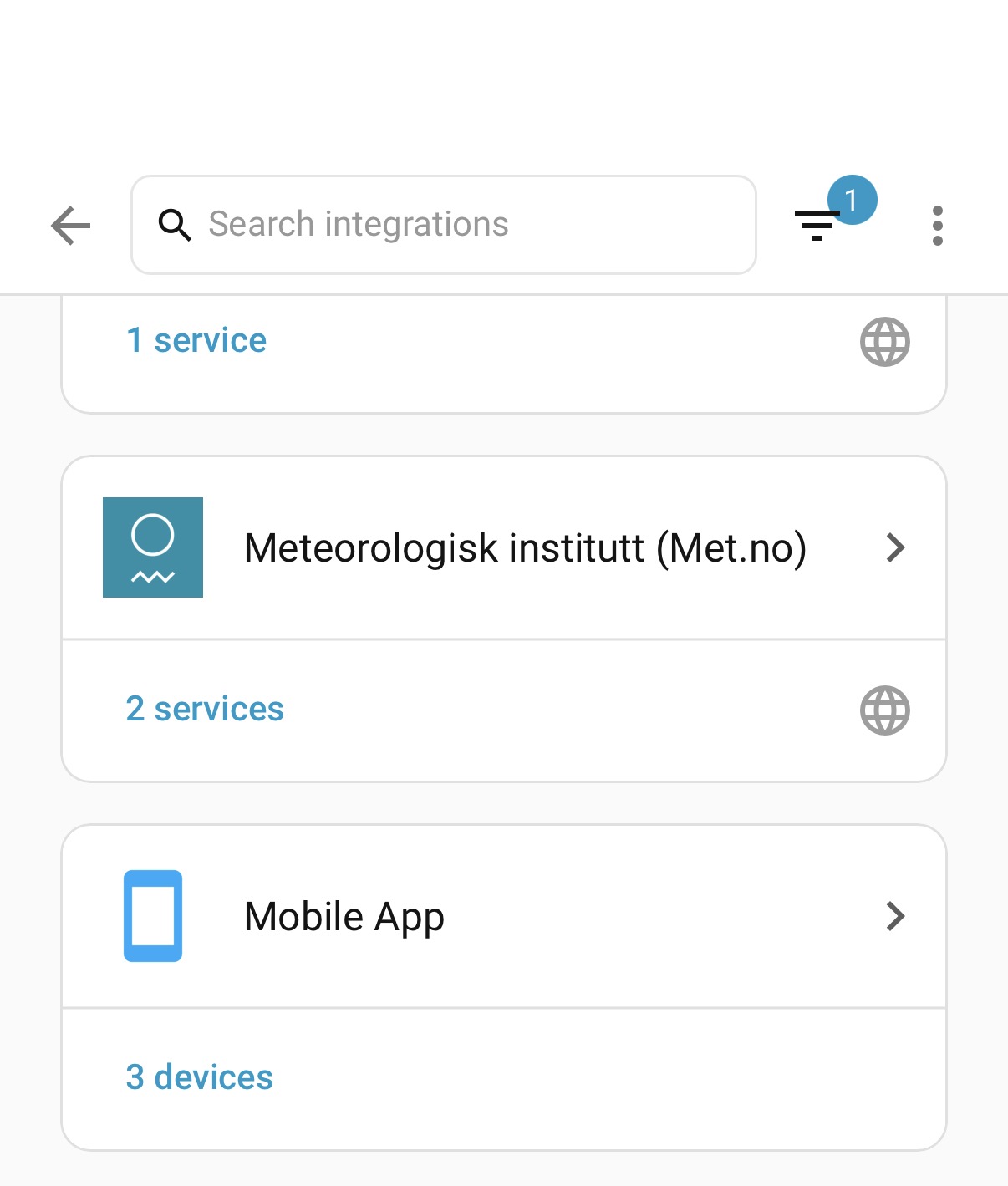Click the top partially visible integration card
Viewport: 1008px width, 1186px height.
pos(504,354)
